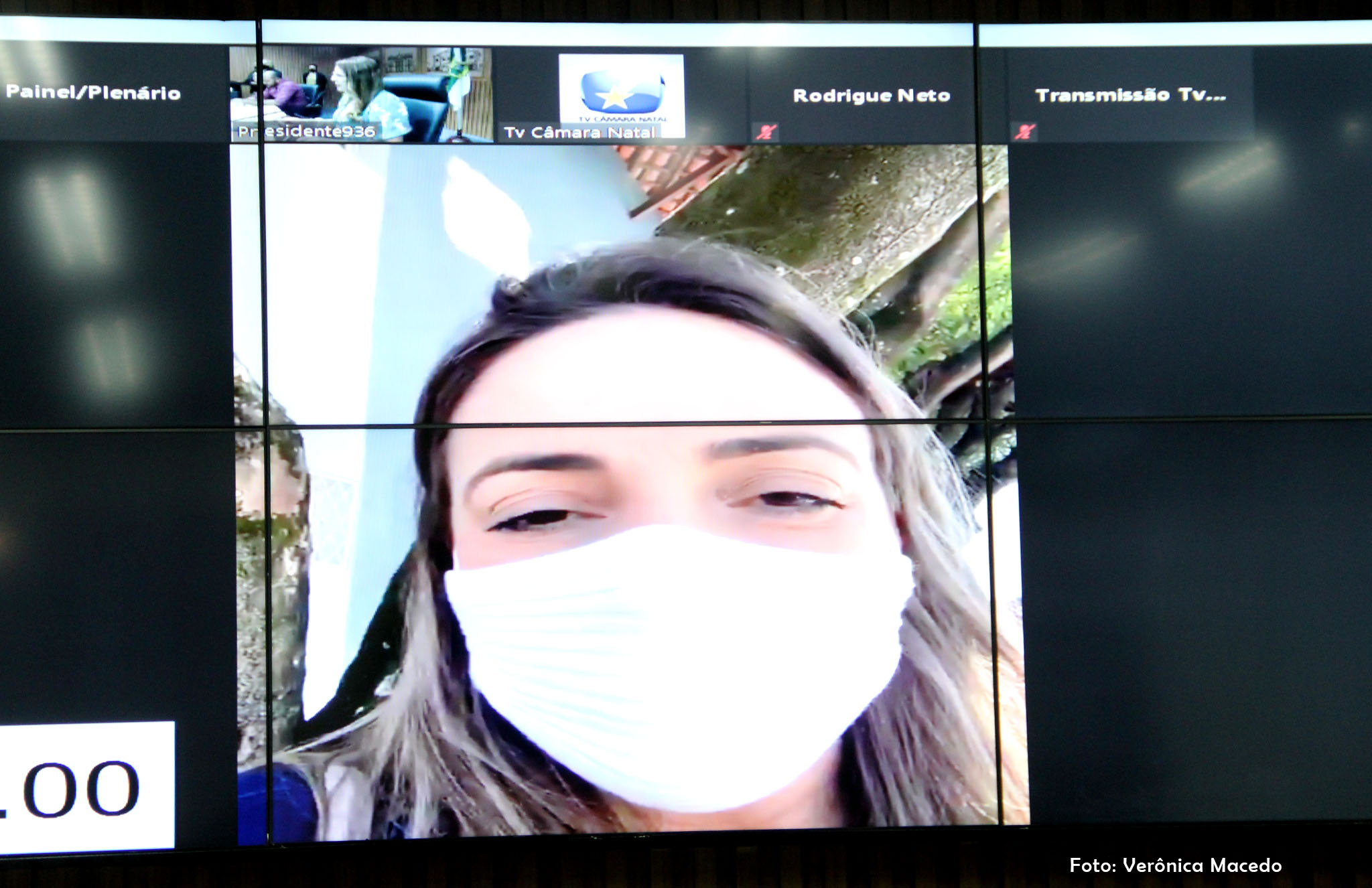Click the Foto: Verônica Macedo credit text
1372x888 pixels.
point(1175,865)
